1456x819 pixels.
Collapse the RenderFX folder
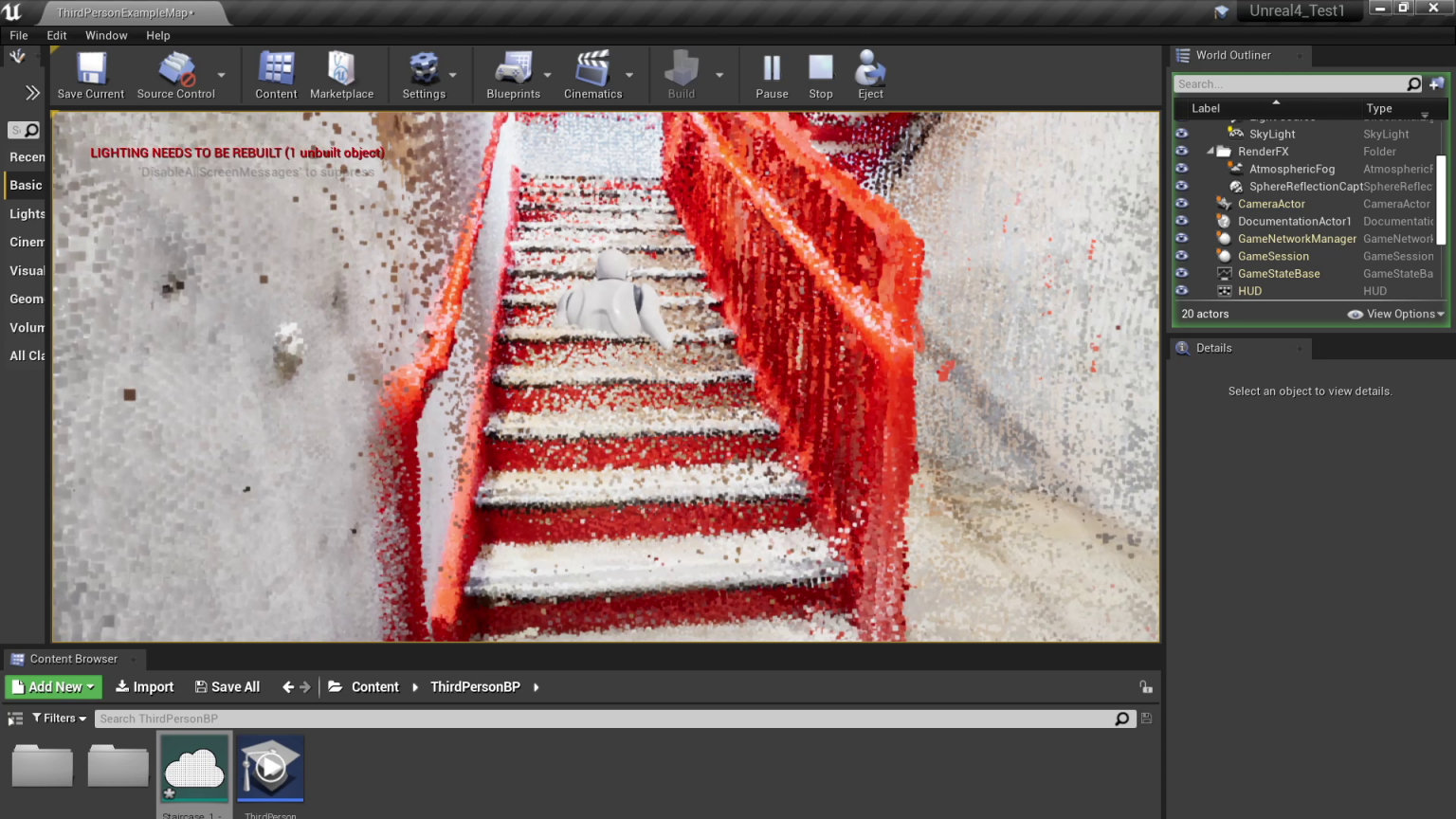1210,152
